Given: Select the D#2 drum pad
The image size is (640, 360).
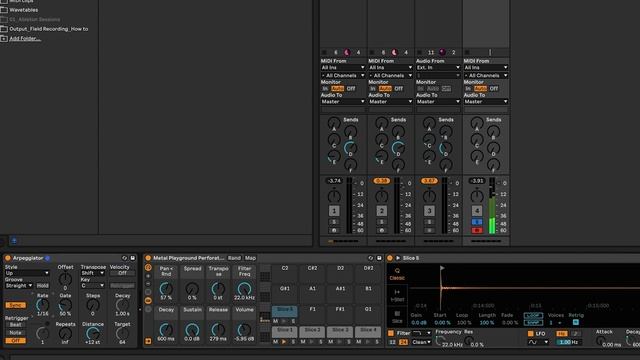Looking at the screenshot, I should (x=368, y=273).
